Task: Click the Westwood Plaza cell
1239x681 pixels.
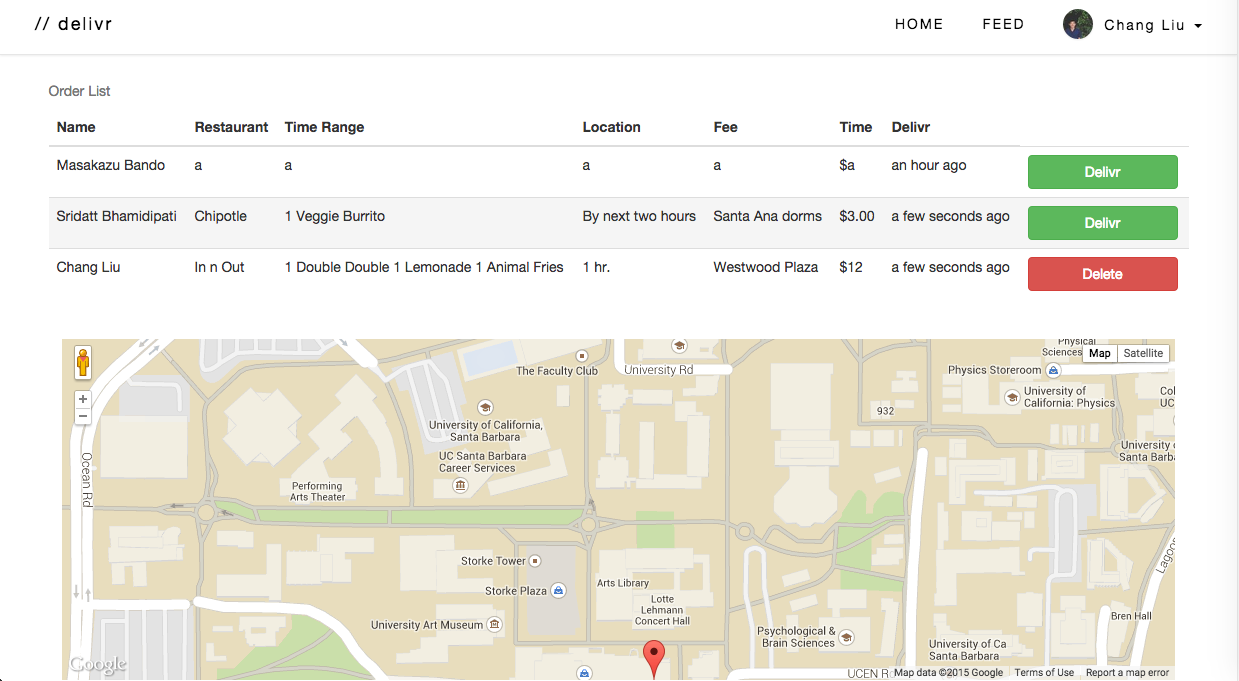Action: click(x=765, y=267)
